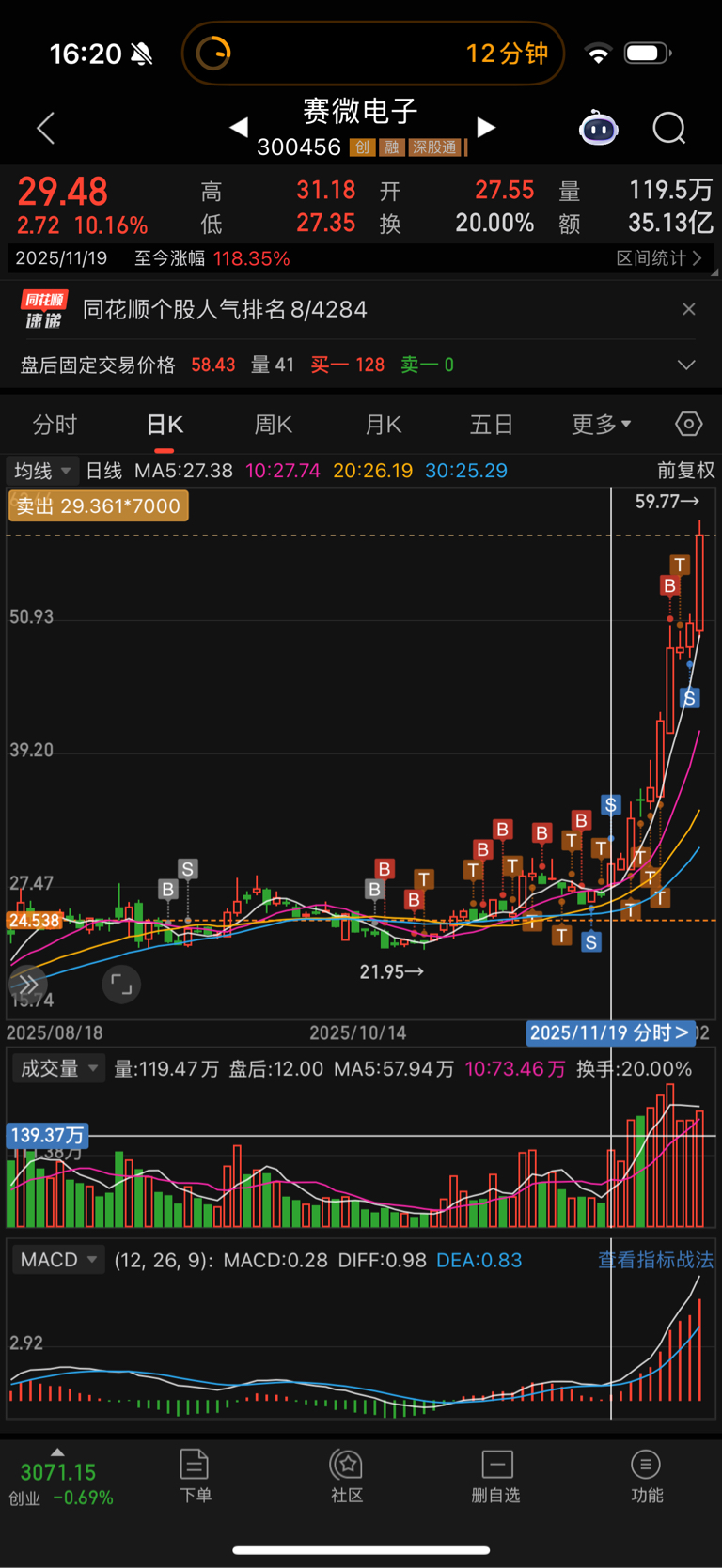Expand the 盘后固定交易价格 row
The image size is (722, 1568).
tap(687, 365)
